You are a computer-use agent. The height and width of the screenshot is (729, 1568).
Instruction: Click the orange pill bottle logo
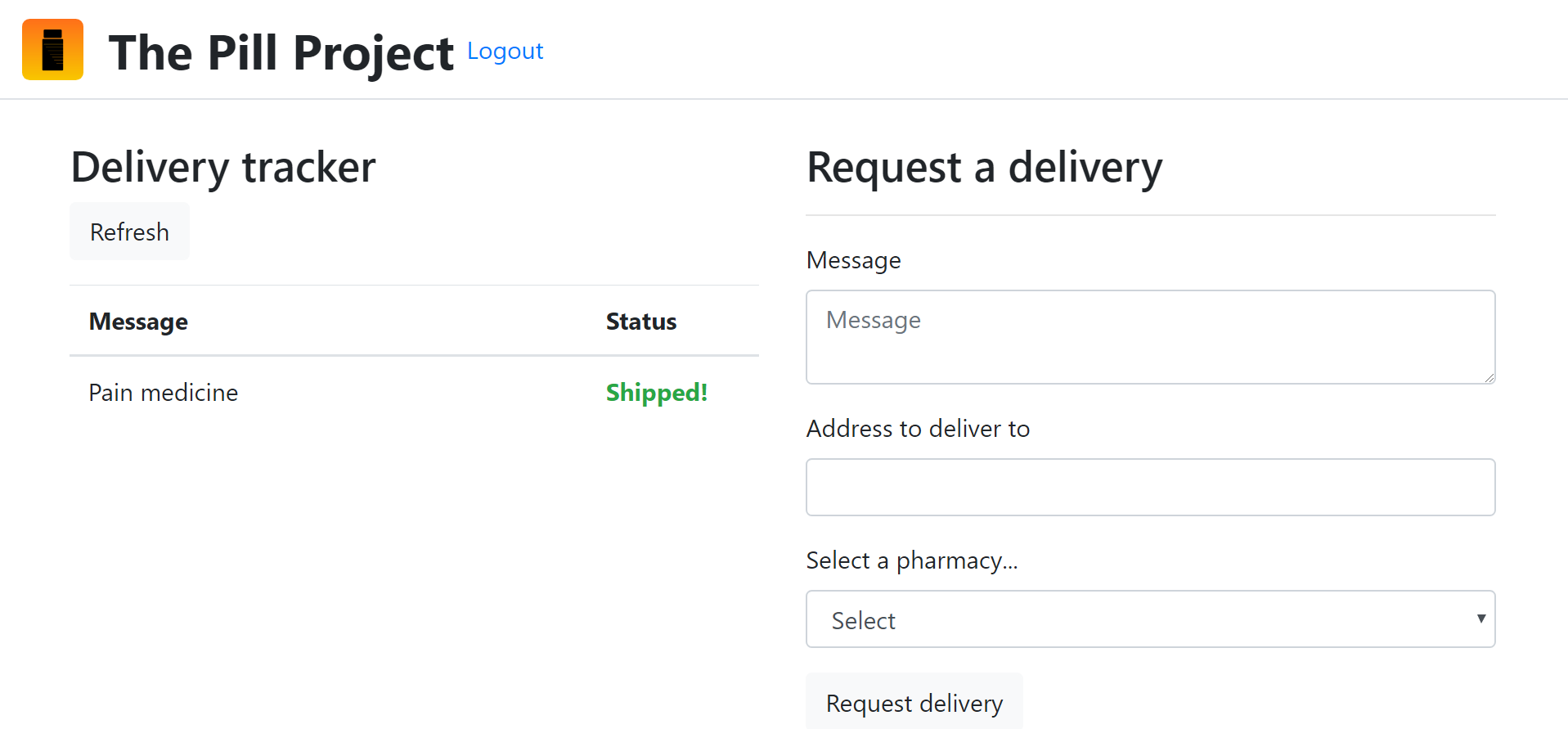point(52,50)
